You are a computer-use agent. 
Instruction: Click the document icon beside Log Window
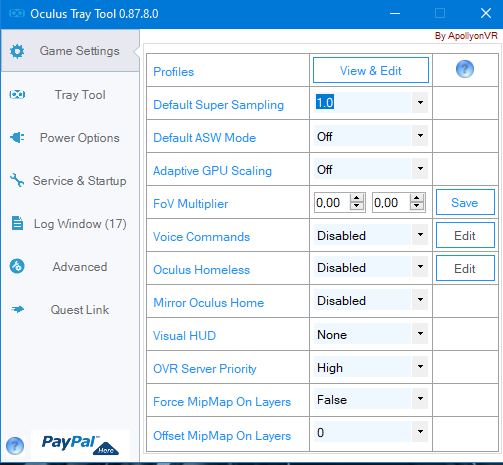point(17,223)
